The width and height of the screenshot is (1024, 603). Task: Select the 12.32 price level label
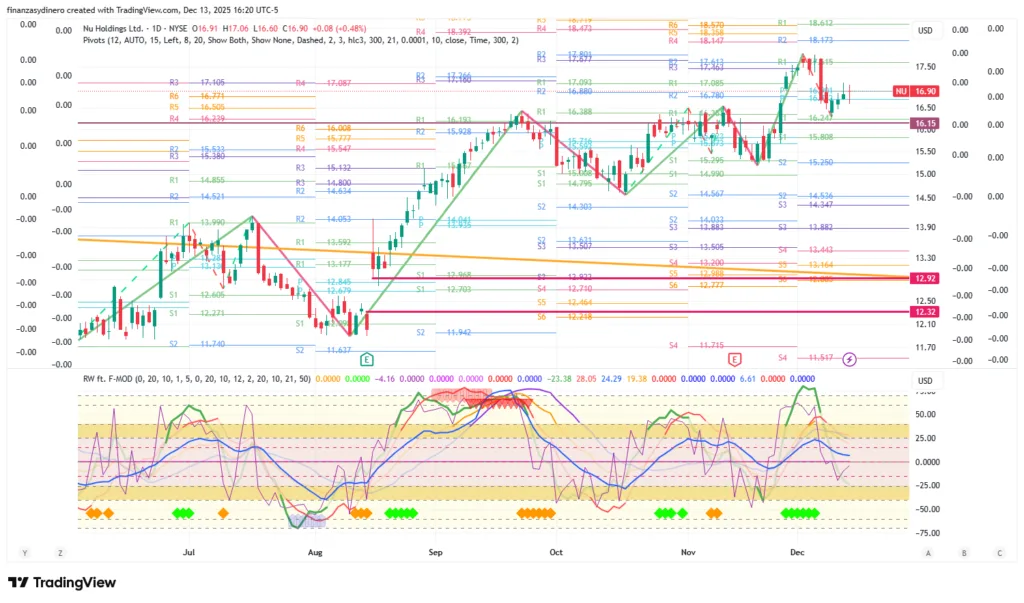coord(923,312)
